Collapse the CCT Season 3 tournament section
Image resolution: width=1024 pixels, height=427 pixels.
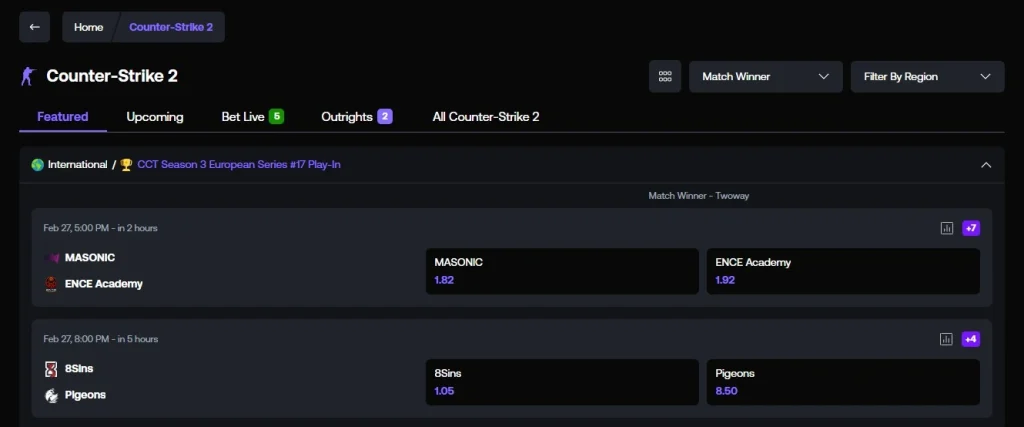986,165
